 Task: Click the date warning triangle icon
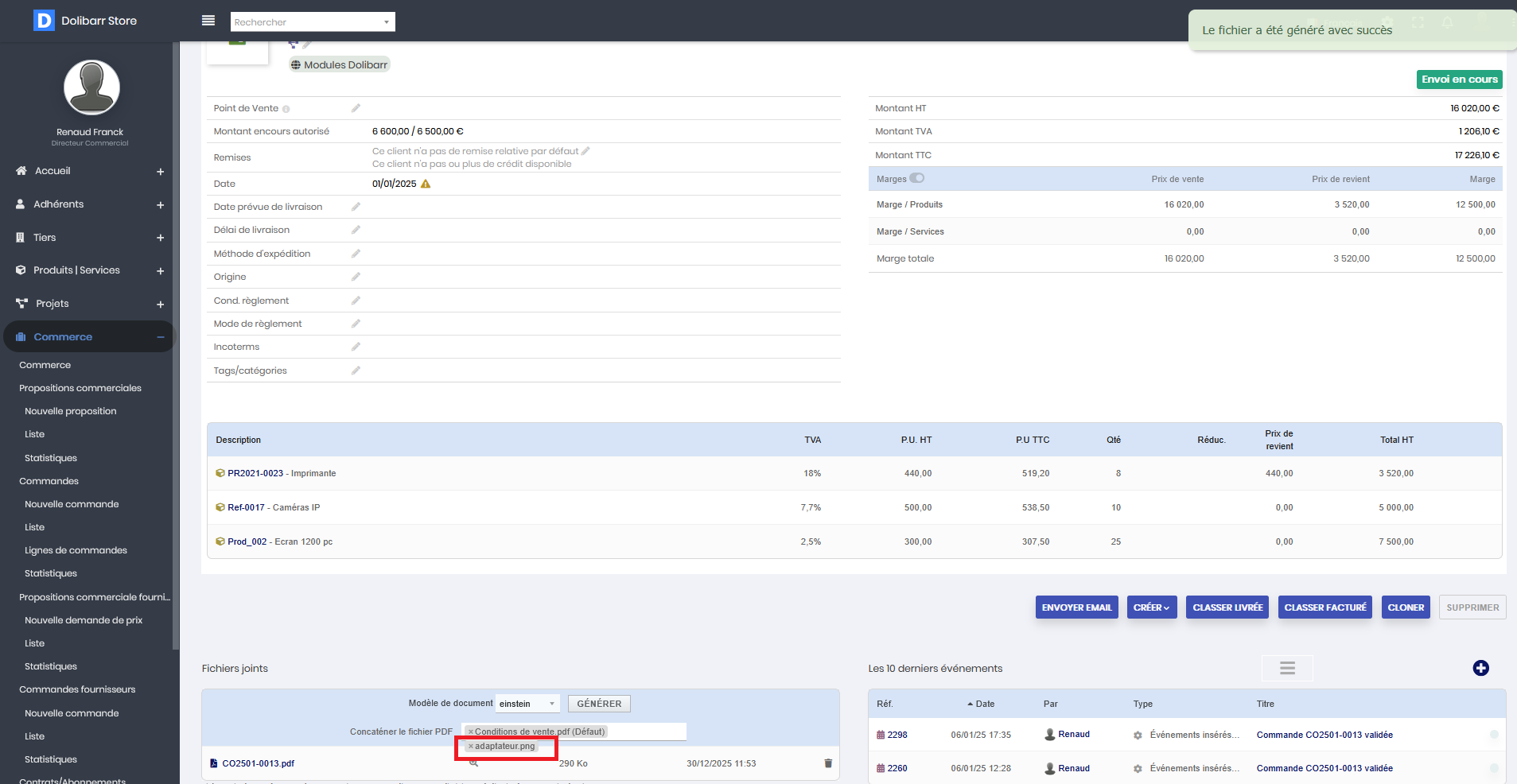point(426,184)
